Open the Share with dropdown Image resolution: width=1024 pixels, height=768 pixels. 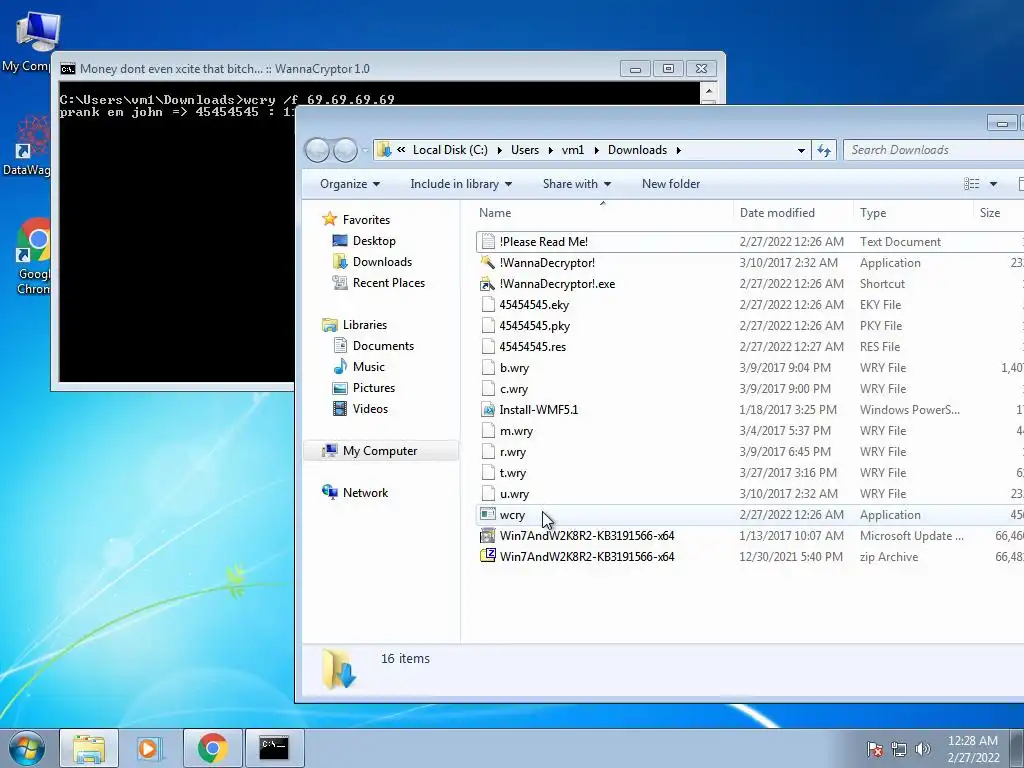(x=577, y=184)
